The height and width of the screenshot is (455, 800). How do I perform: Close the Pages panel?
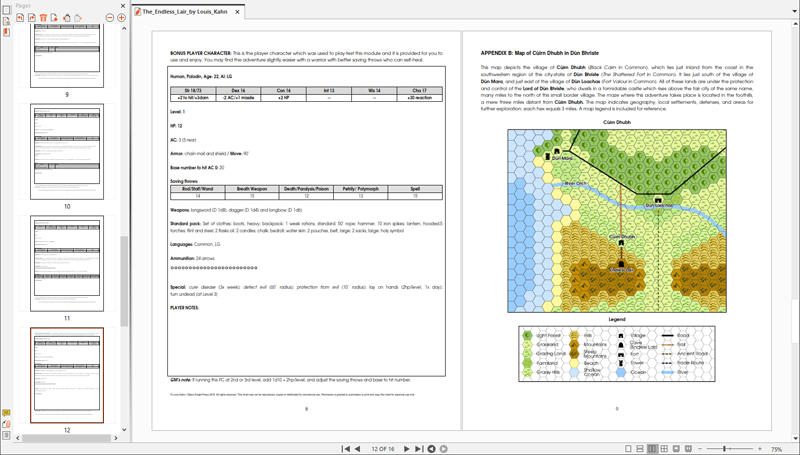124,5
